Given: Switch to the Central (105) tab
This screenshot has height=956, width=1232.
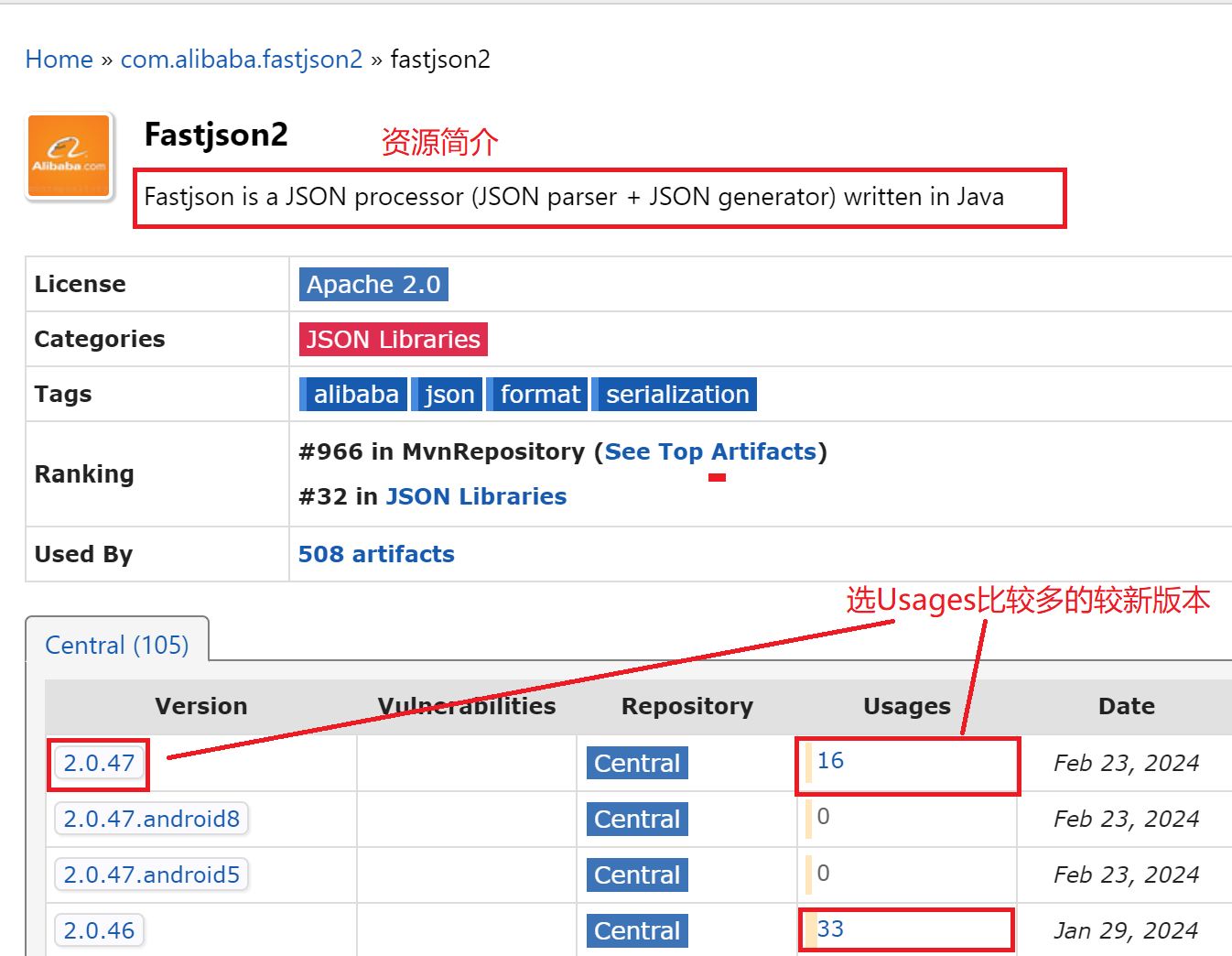Looking at the screenshot, I should pyautogui.click(x=117, y=645).
